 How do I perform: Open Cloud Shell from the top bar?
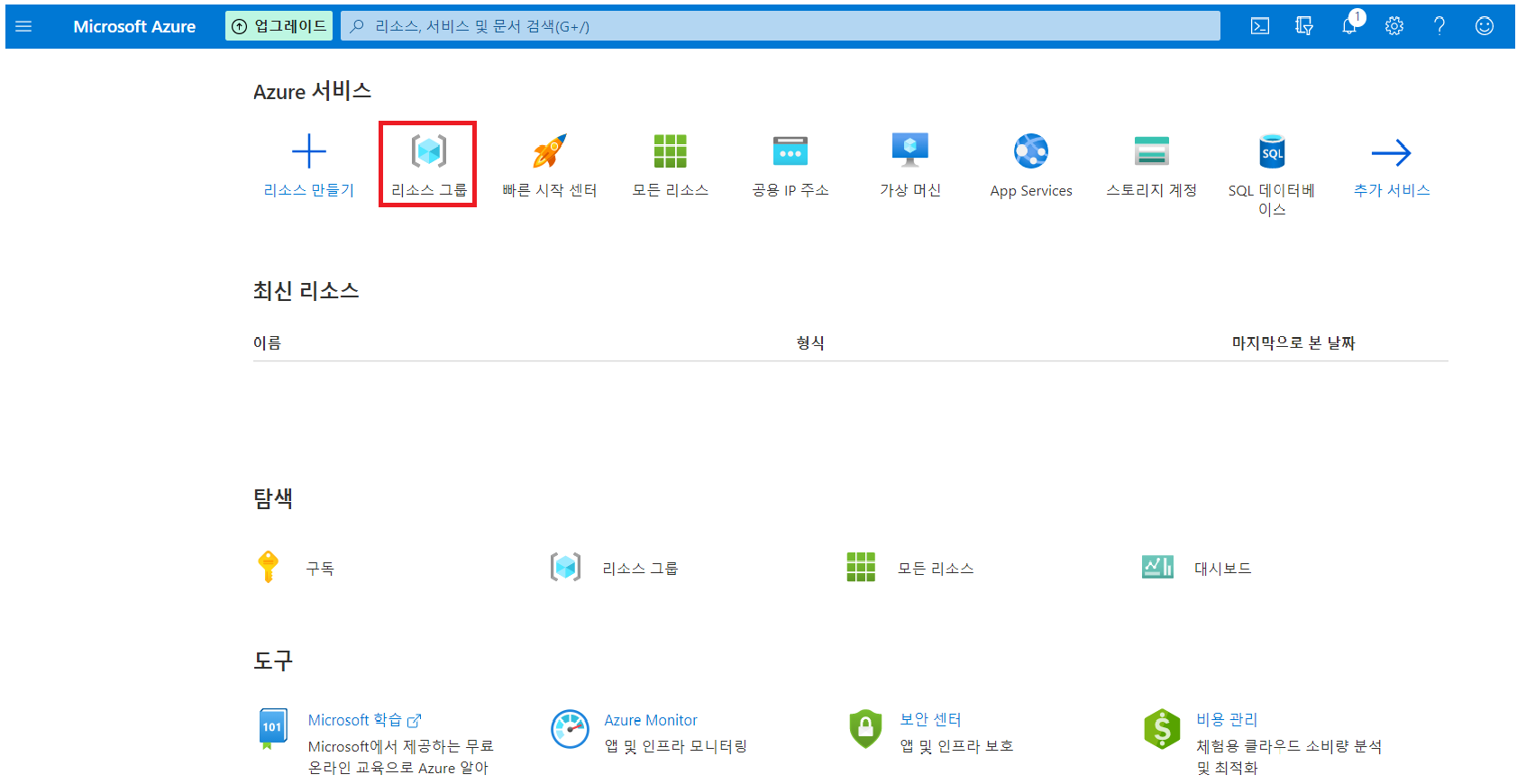[1260, 26]
